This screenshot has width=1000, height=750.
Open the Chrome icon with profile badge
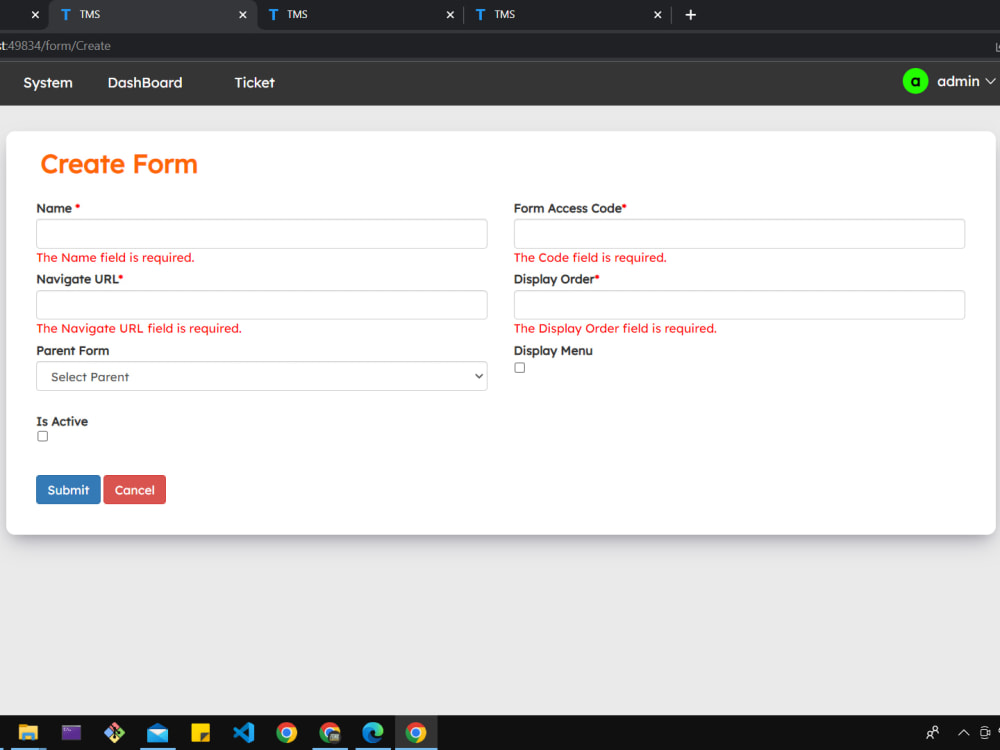[x=330, y=732]
